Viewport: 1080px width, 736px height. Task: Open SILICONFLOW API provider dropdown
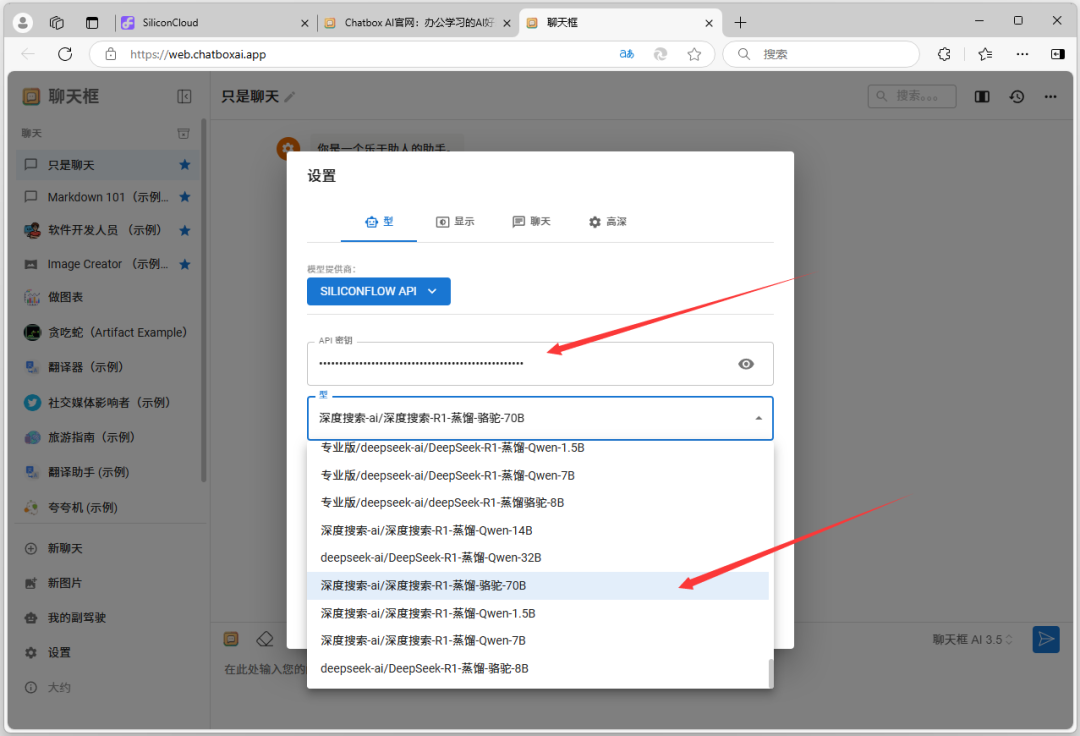(379, 291)
